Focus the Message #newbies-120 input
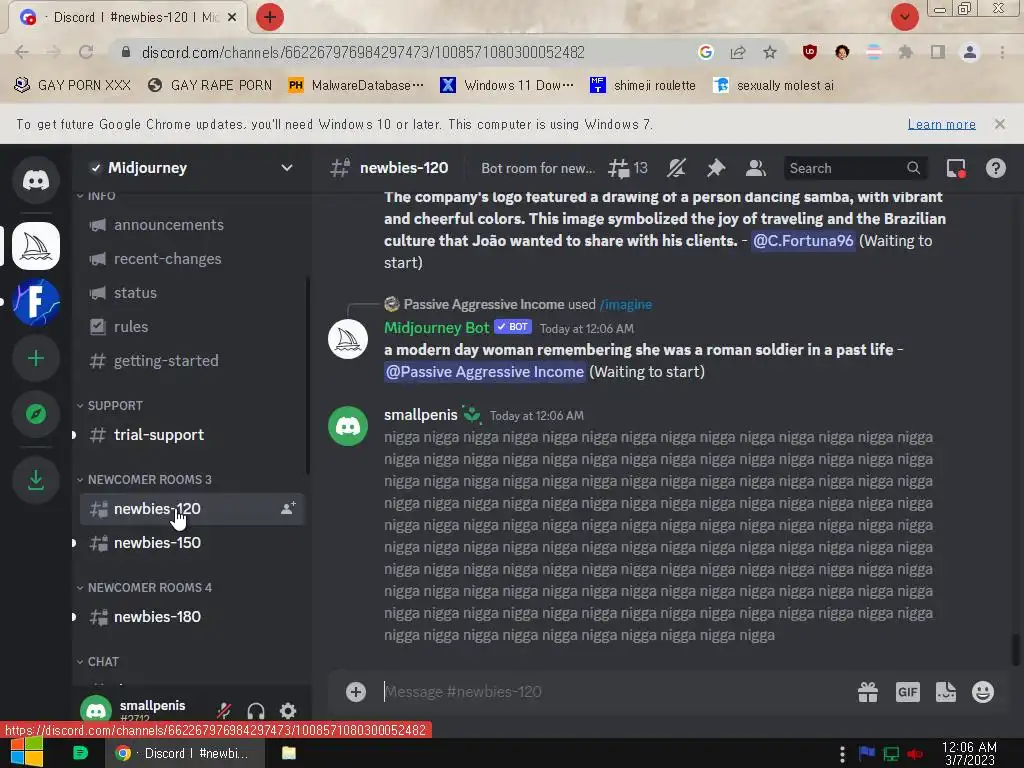 point(613,692)
